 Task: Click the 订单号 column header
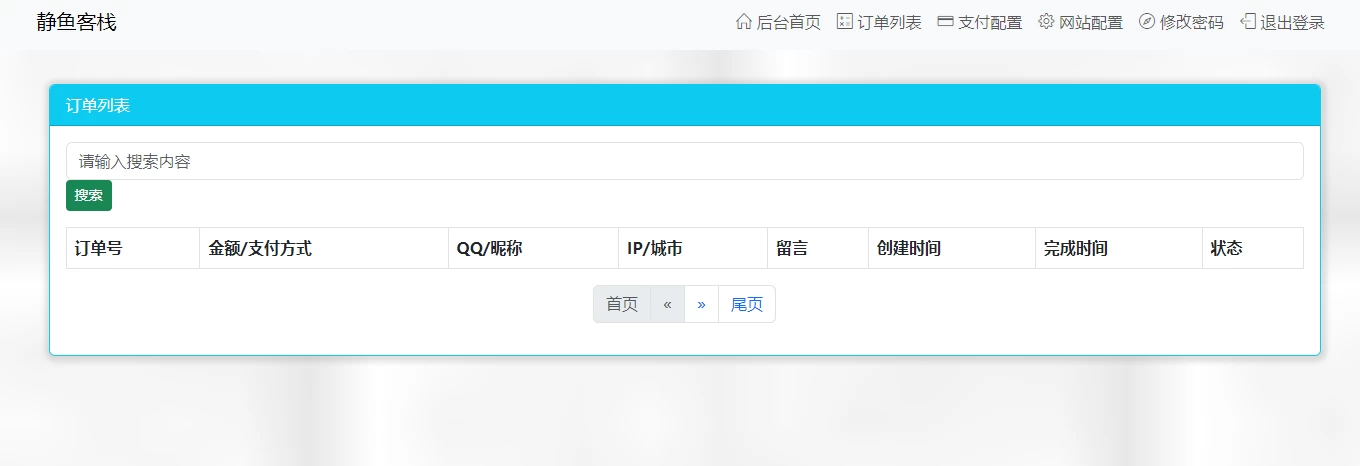99,248
